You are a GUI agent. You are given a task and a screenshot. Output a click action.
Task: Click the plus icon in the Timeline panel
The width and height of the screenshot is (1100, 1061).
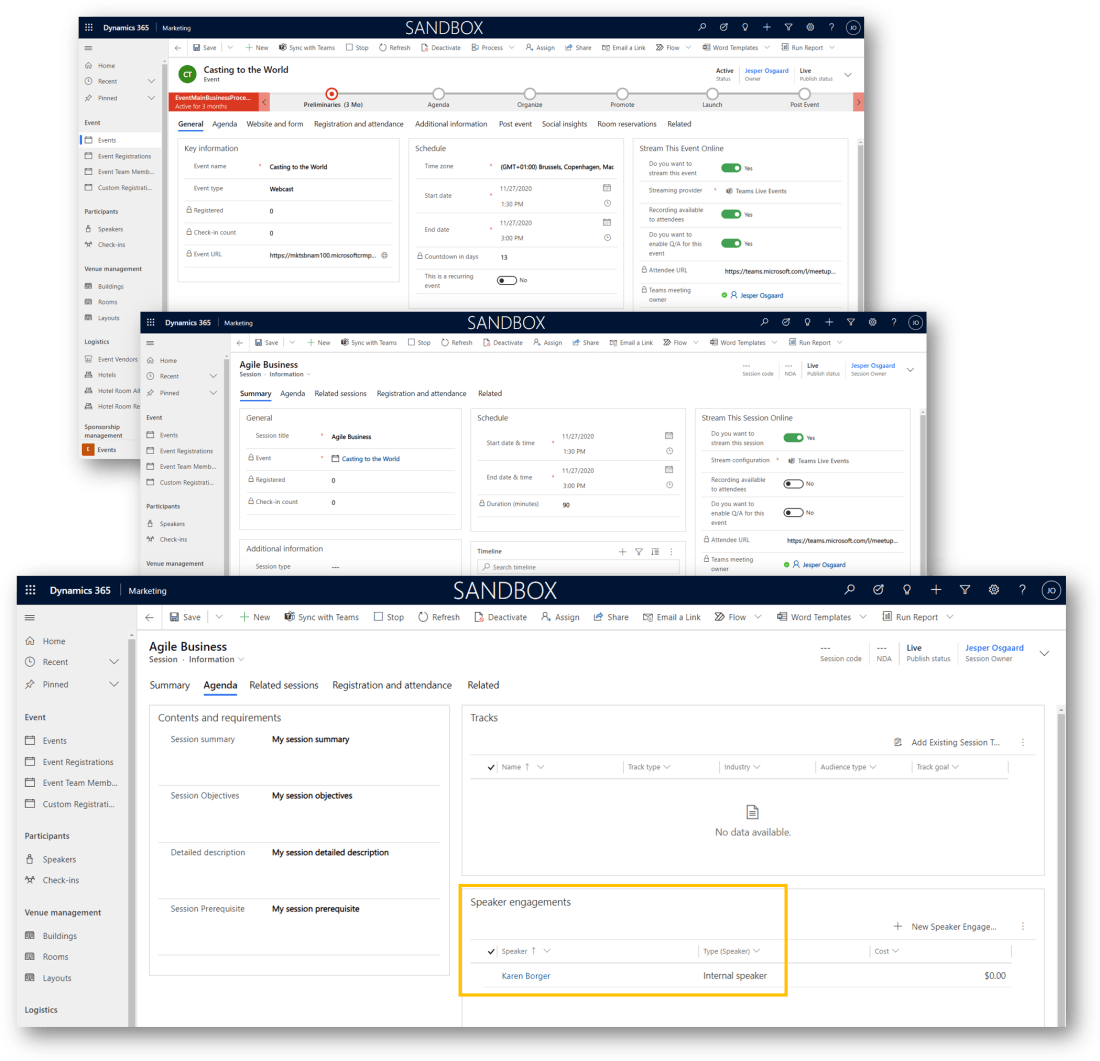[x=622, y=551]
